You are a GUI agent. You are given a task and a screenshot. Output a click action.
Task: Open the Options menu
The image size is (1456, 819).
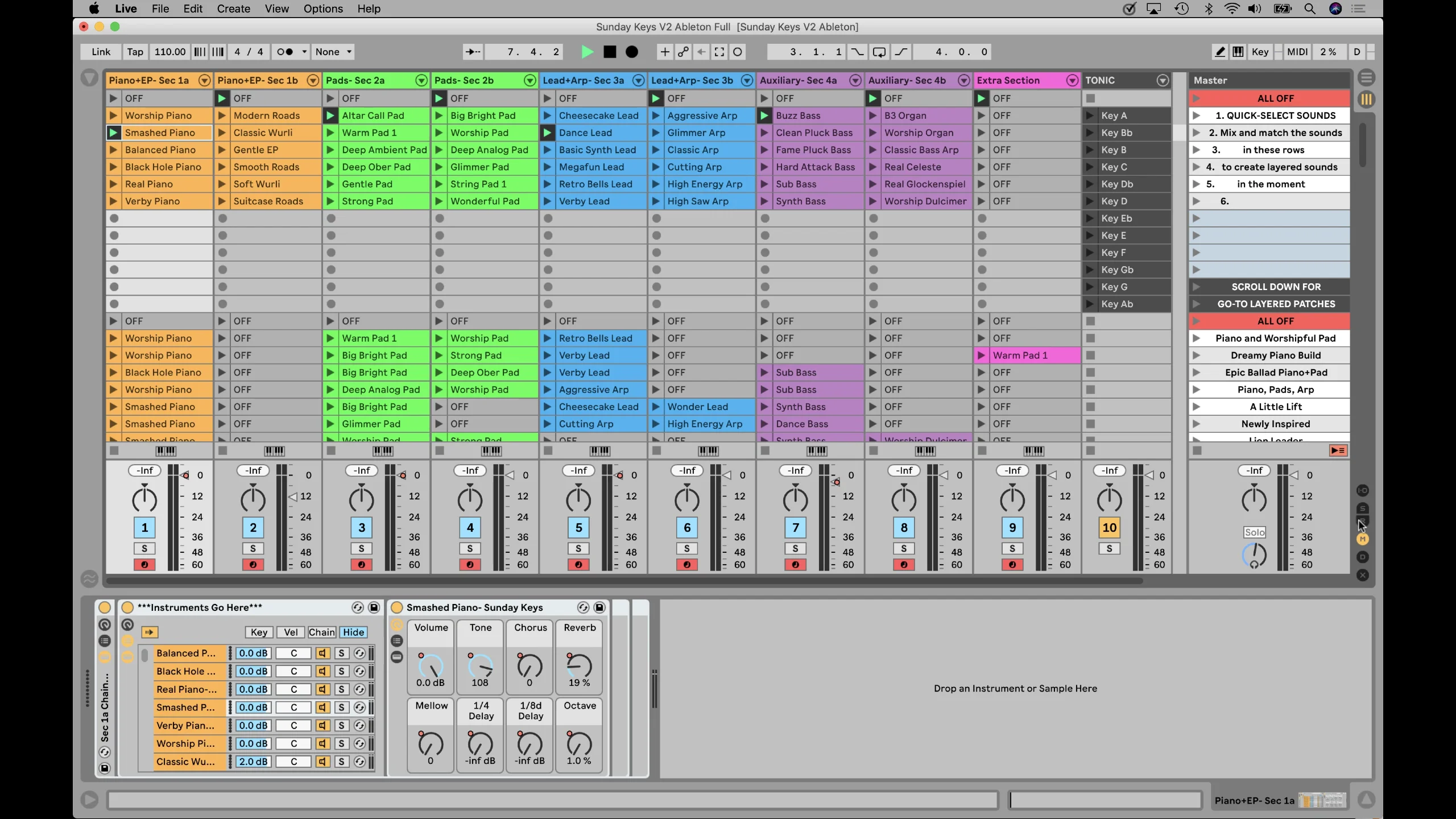pyautogui.click(x=322, y=9)
